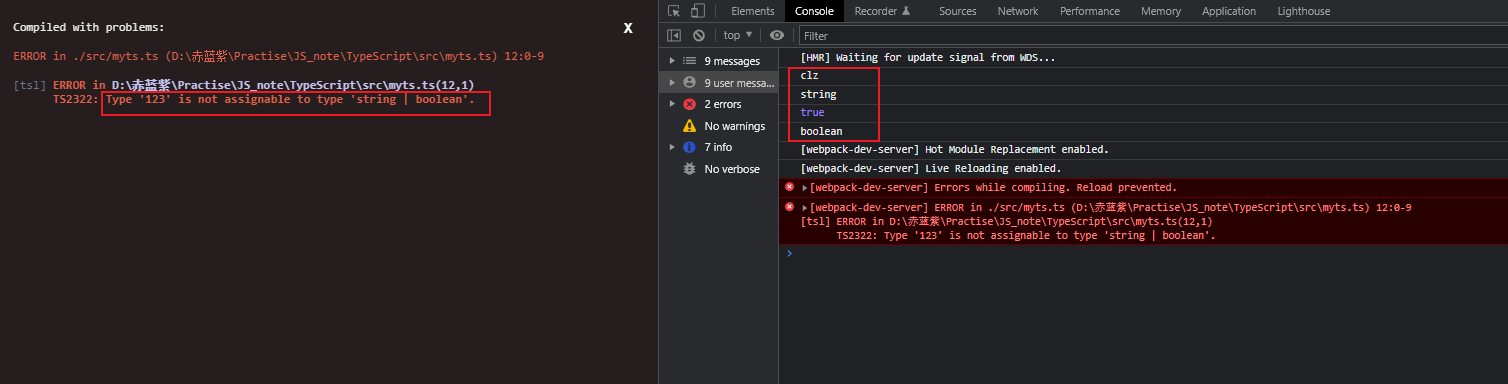The image size is (1508, 384).
Task: Expand the 'Errors while compiling' message arrow
Action: tap(805, 188)
